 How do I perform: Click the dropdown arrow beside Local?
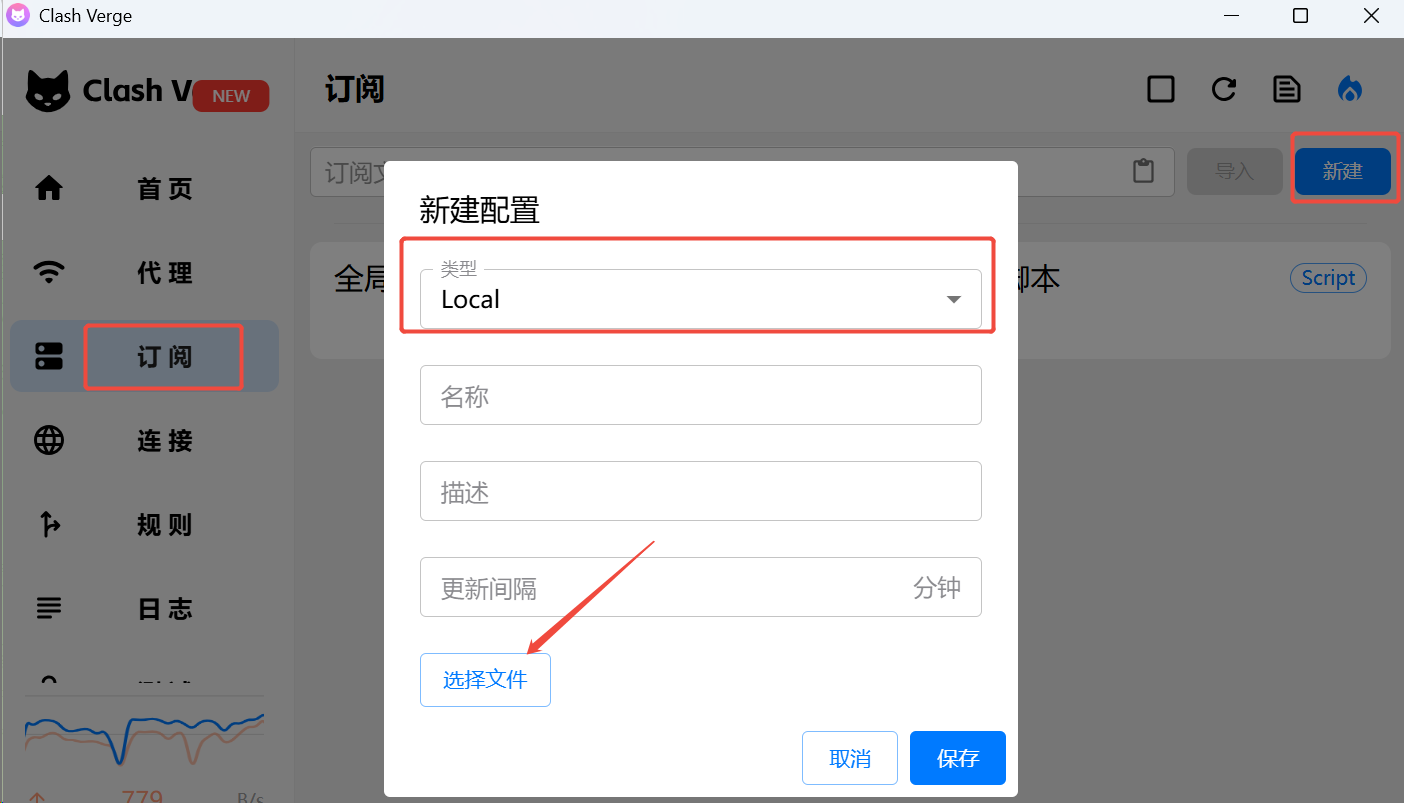pyautogui.click(x=954, y=300)
